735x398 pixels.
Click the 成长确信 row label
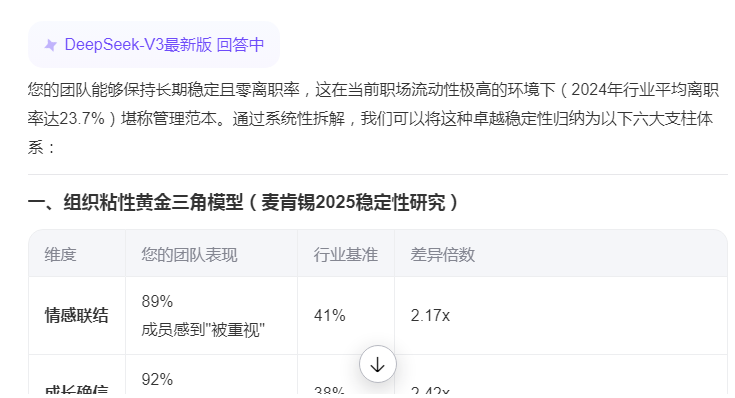tap(76, 390)
